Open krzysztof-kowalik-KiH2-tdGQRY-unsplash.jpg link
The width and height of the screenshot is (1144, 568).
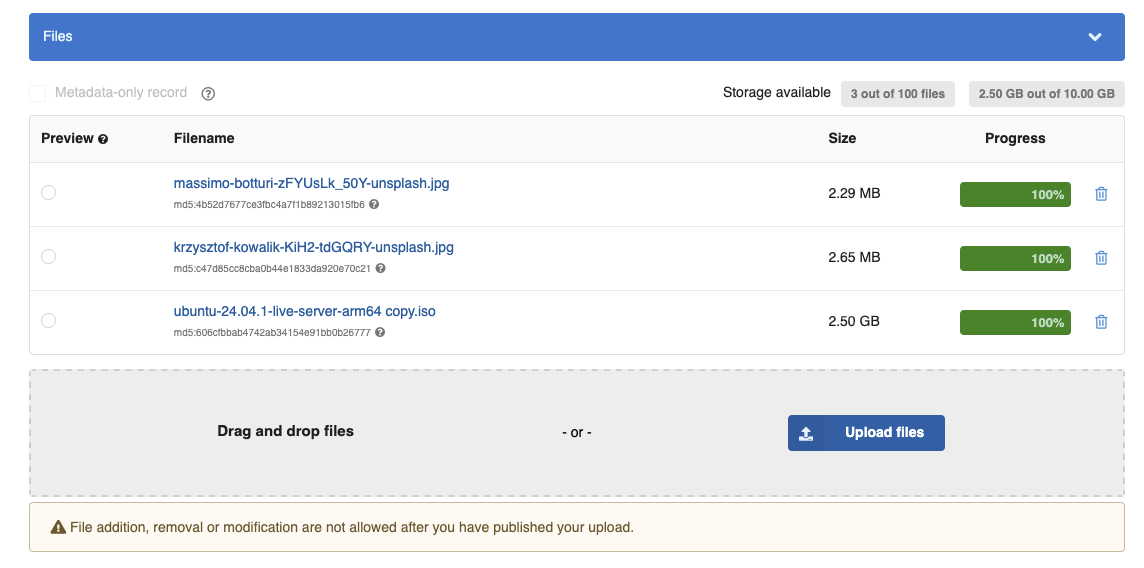click(x=314, y=248)
